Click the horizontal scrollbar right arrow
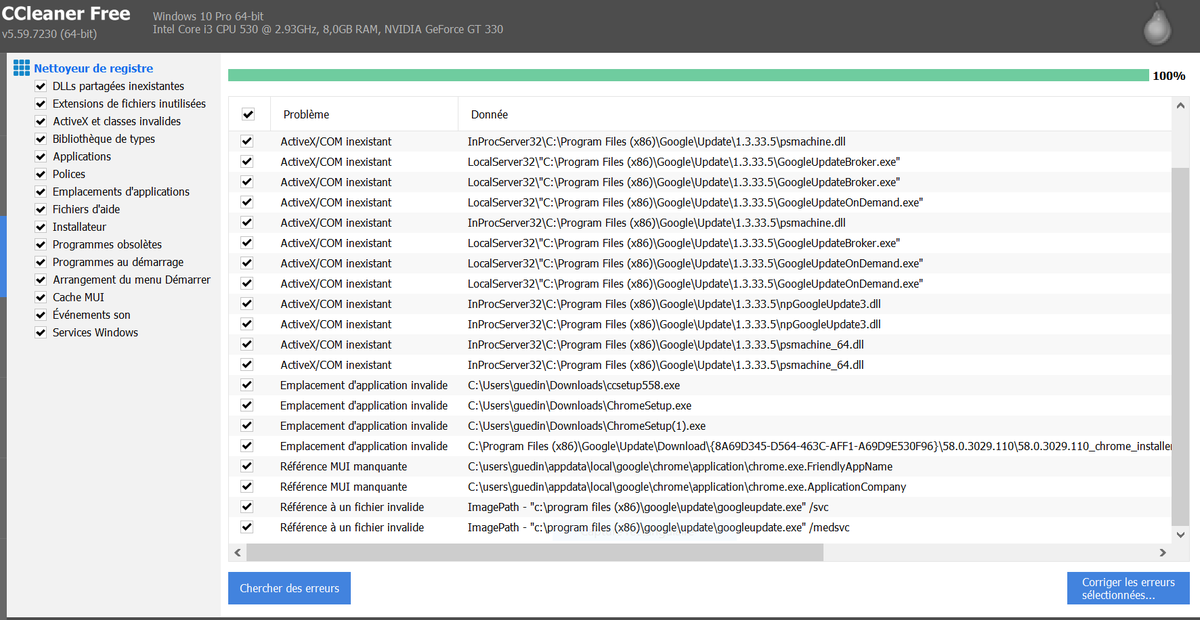Screen dimensions: 1200x620 click(x=1162, y=552)
